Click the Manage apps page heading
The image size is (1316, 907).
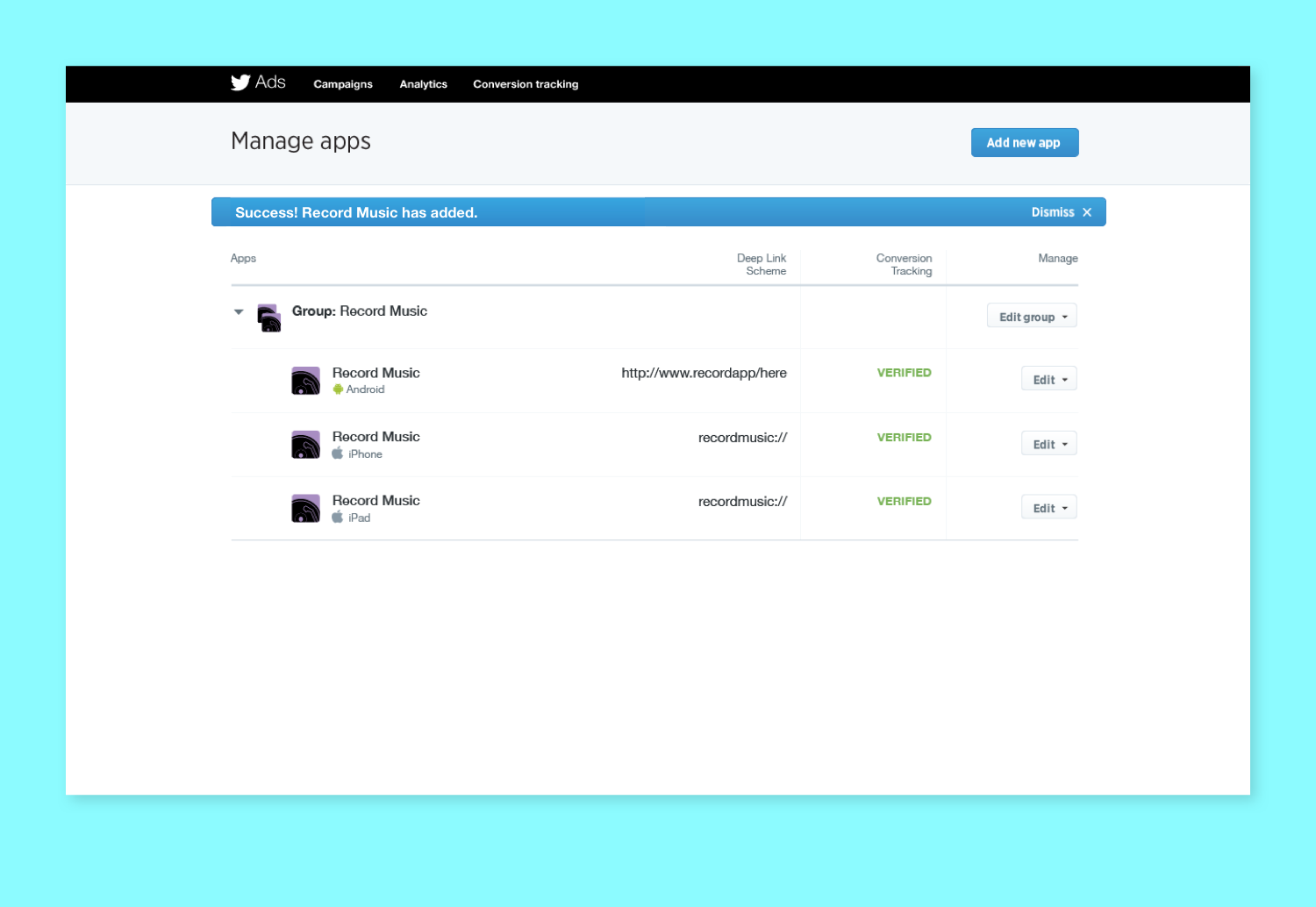[301, 141]
